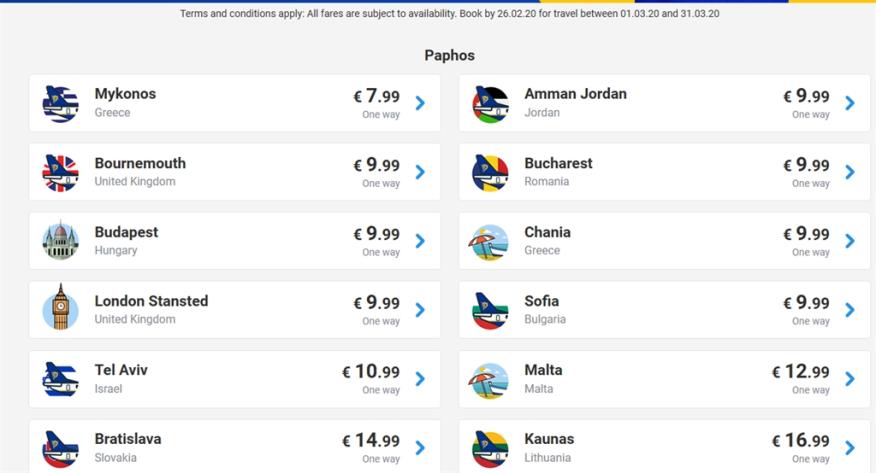Click the €9.99 price for Bucharest
Screen dimensions: 876x473
806,165
